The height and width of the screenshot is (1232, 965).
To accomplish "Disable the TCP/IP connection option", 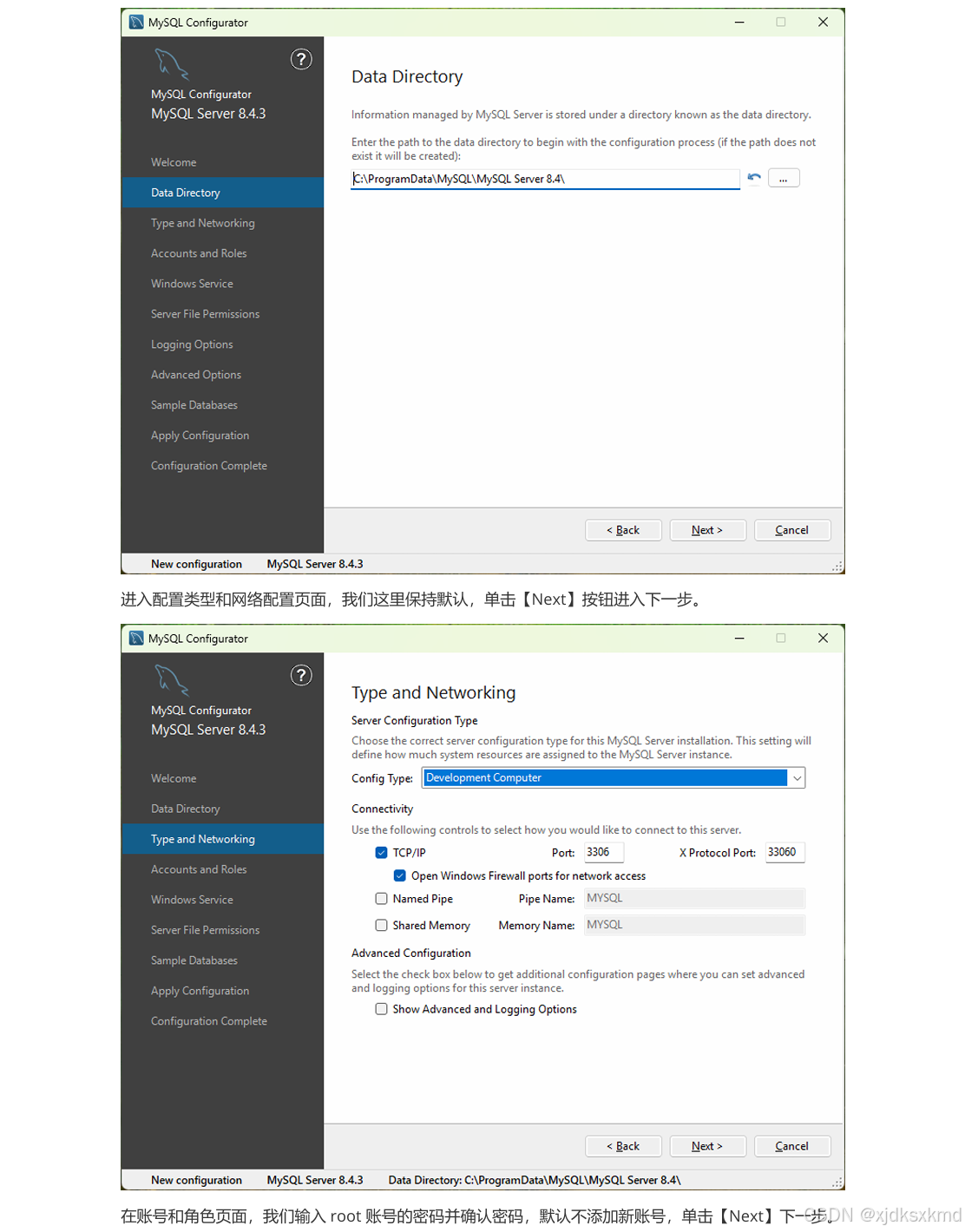I will (381, 852).
